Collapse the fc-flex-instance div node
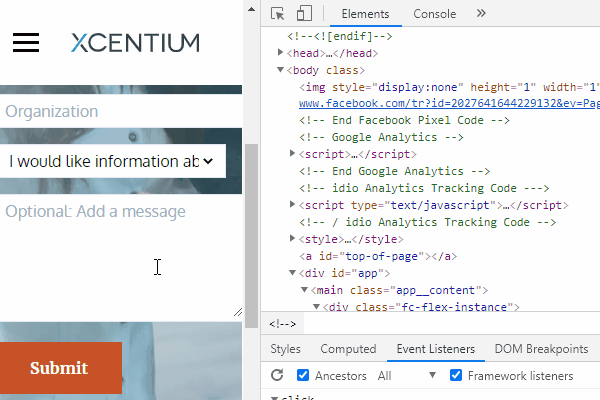Screen dimensions: 600x400 click(316, 307)
